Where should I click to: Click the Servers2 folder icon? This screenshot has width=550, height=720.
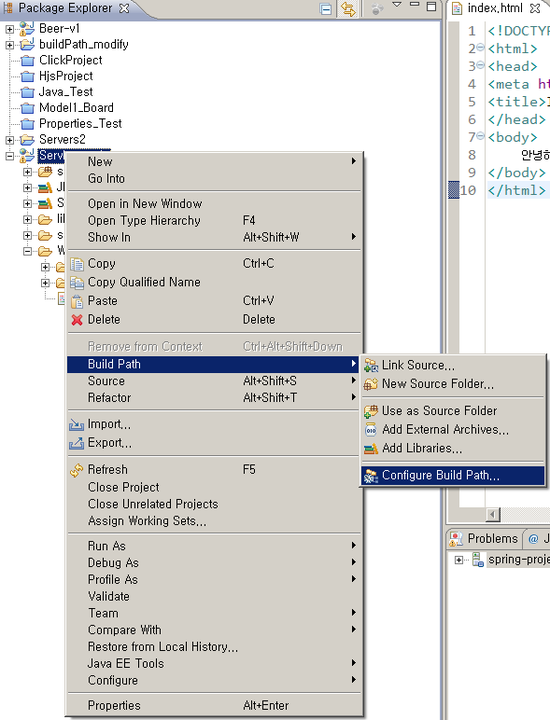[x=28, y=140]
